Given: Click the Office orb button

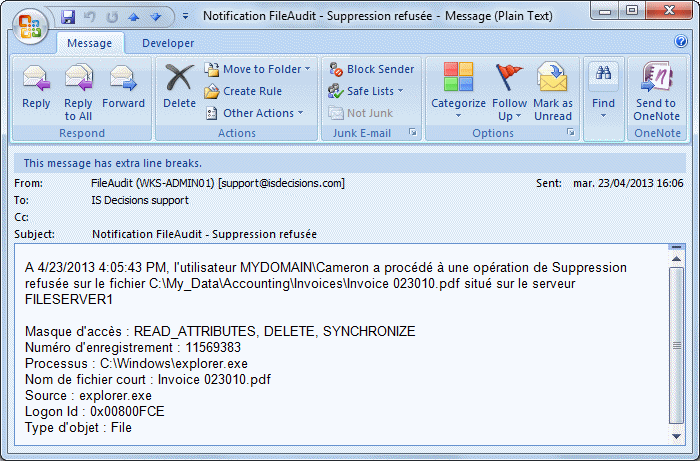Looking at the screenshot, I should [x=29, y=22].
